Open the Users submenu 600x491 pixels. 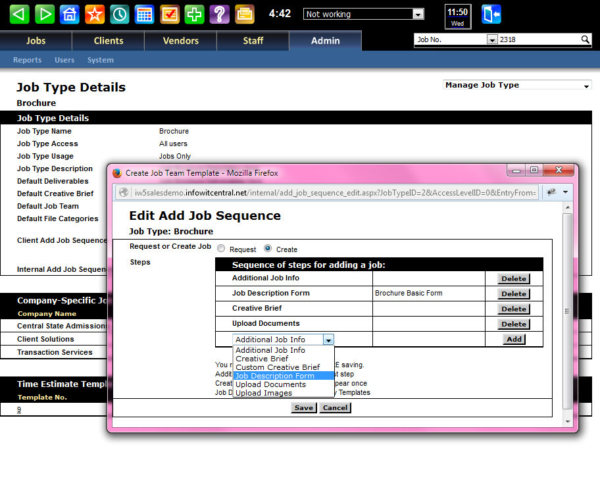pos(64,60)
